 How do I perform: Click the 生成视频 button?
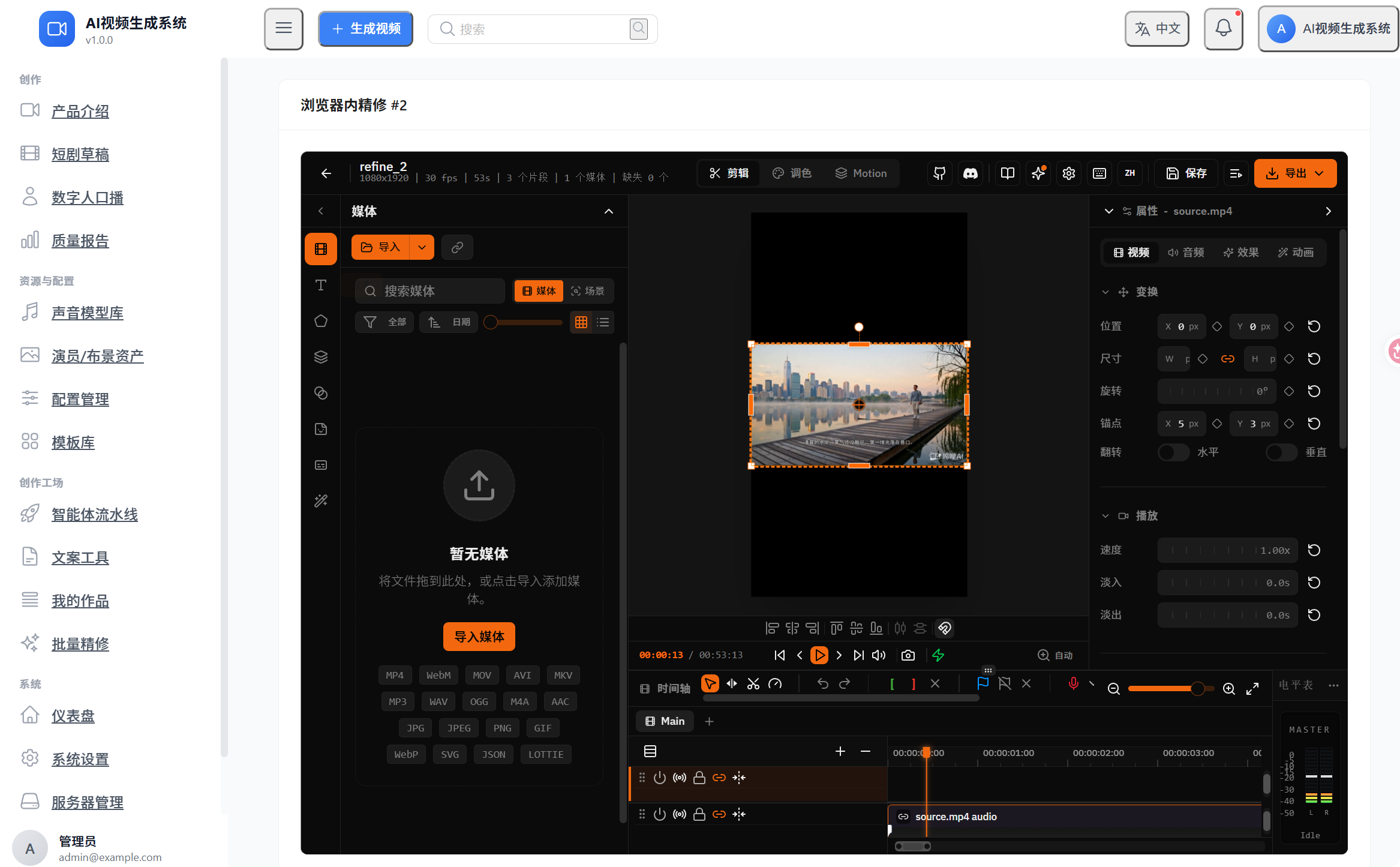point(365,28)
